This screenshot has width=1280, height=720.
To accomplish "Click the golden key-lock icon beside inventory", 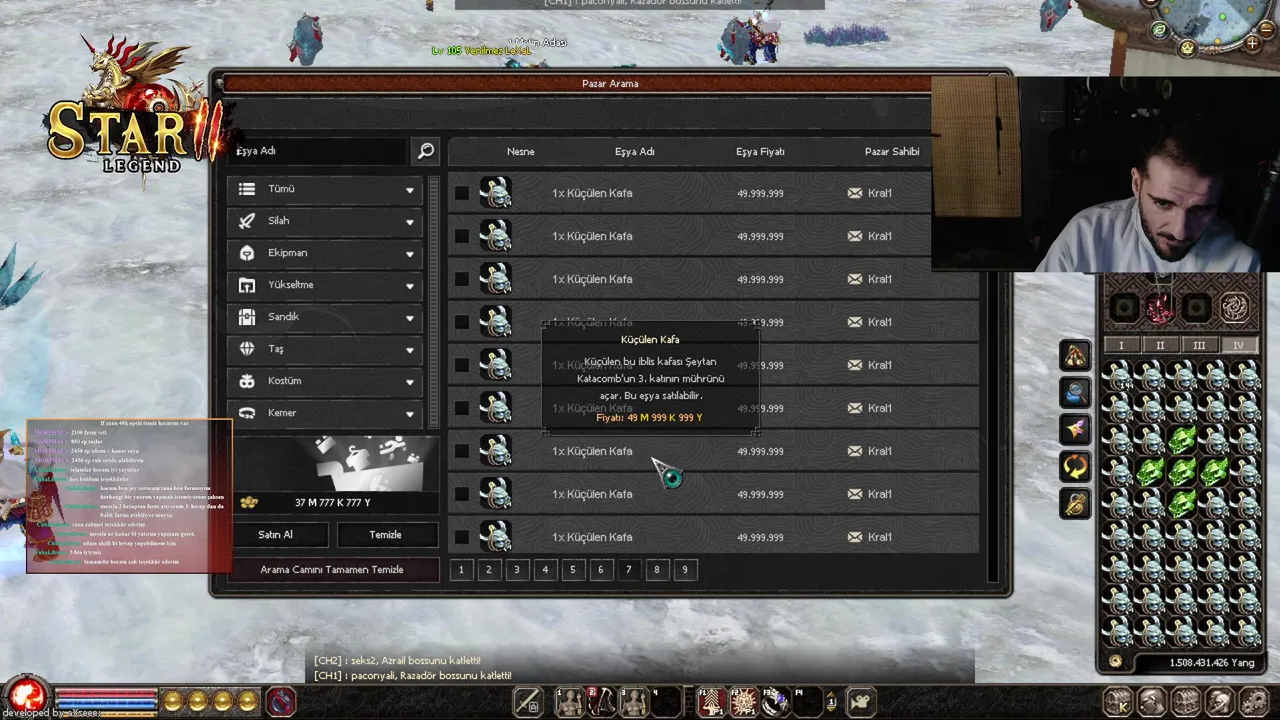I will (1075, 503).
